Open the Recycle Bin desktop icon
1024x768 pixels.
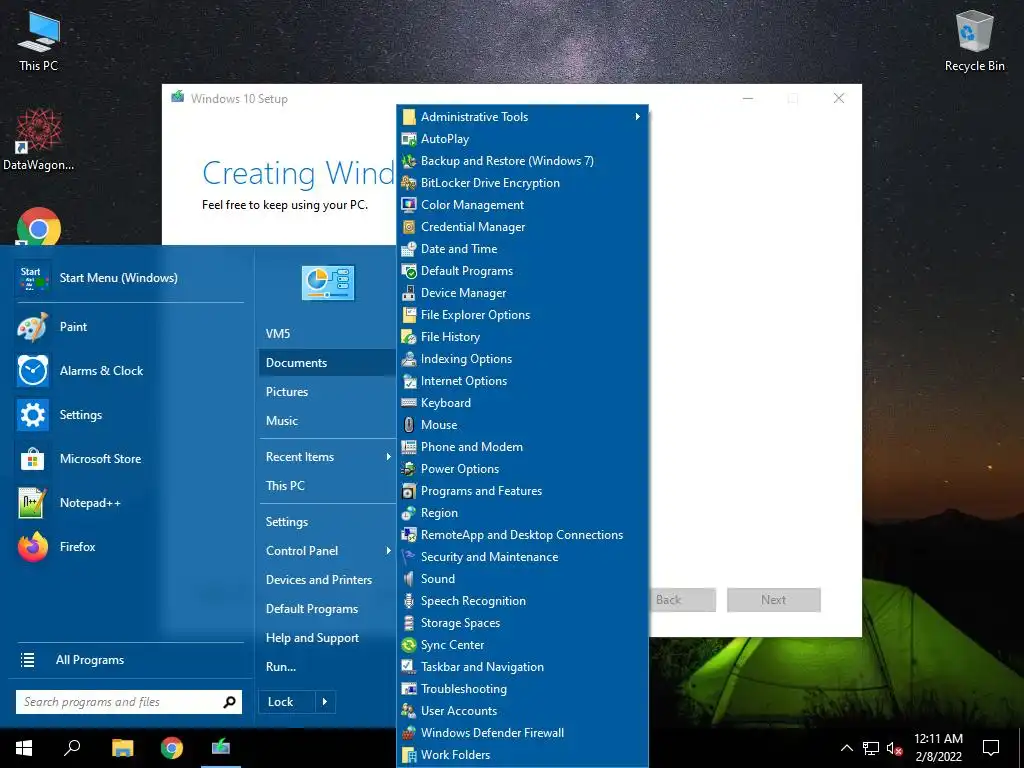point(974,40)
